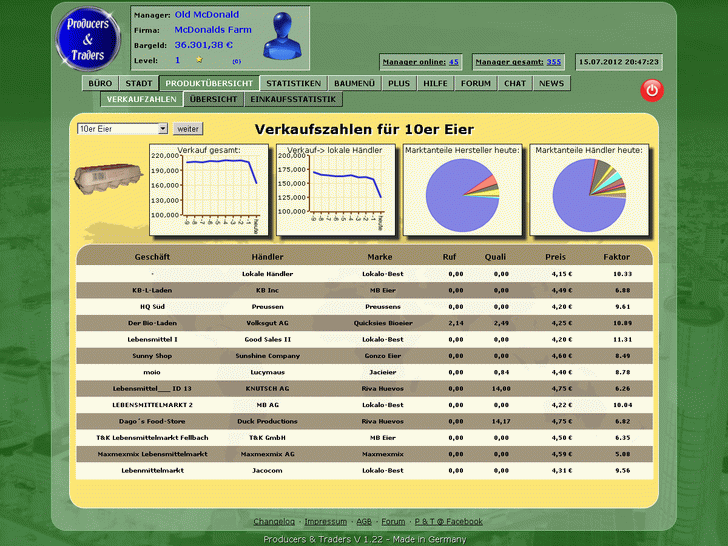Click the Gonzo Eier brand cell
The height and width of the screenshot is (546, 728).
pos(383,356)
